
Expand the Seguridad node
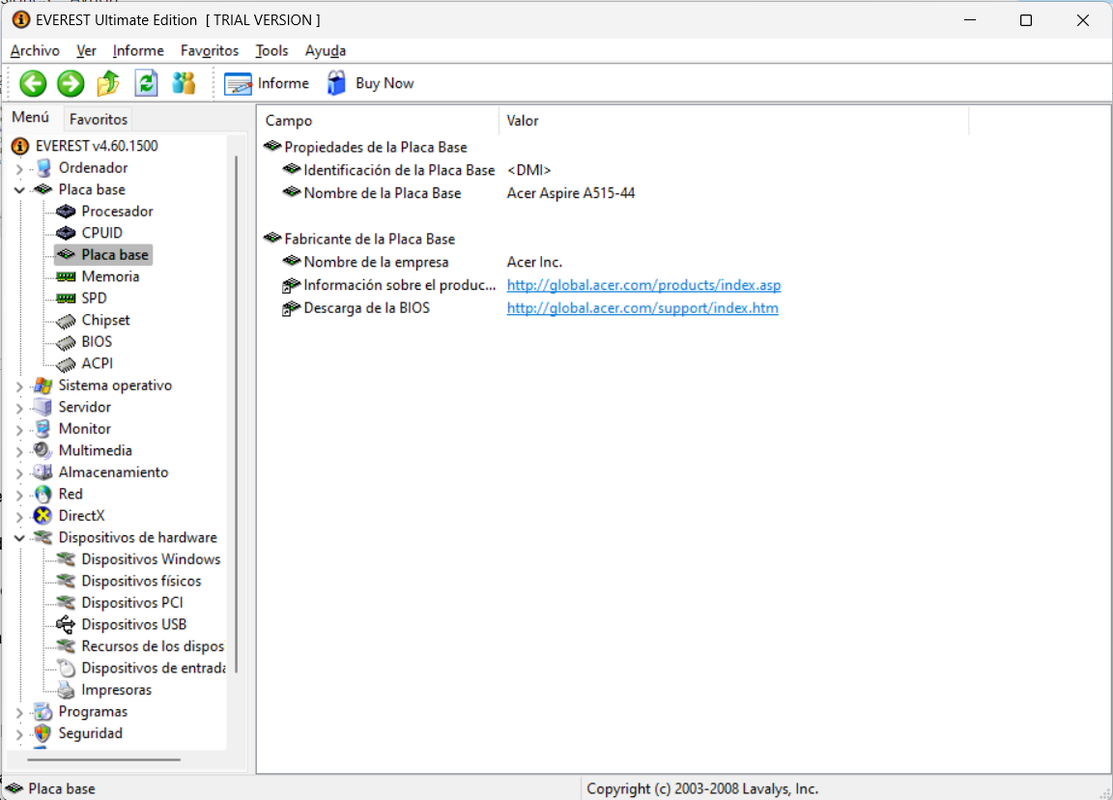tap(19, 734)
